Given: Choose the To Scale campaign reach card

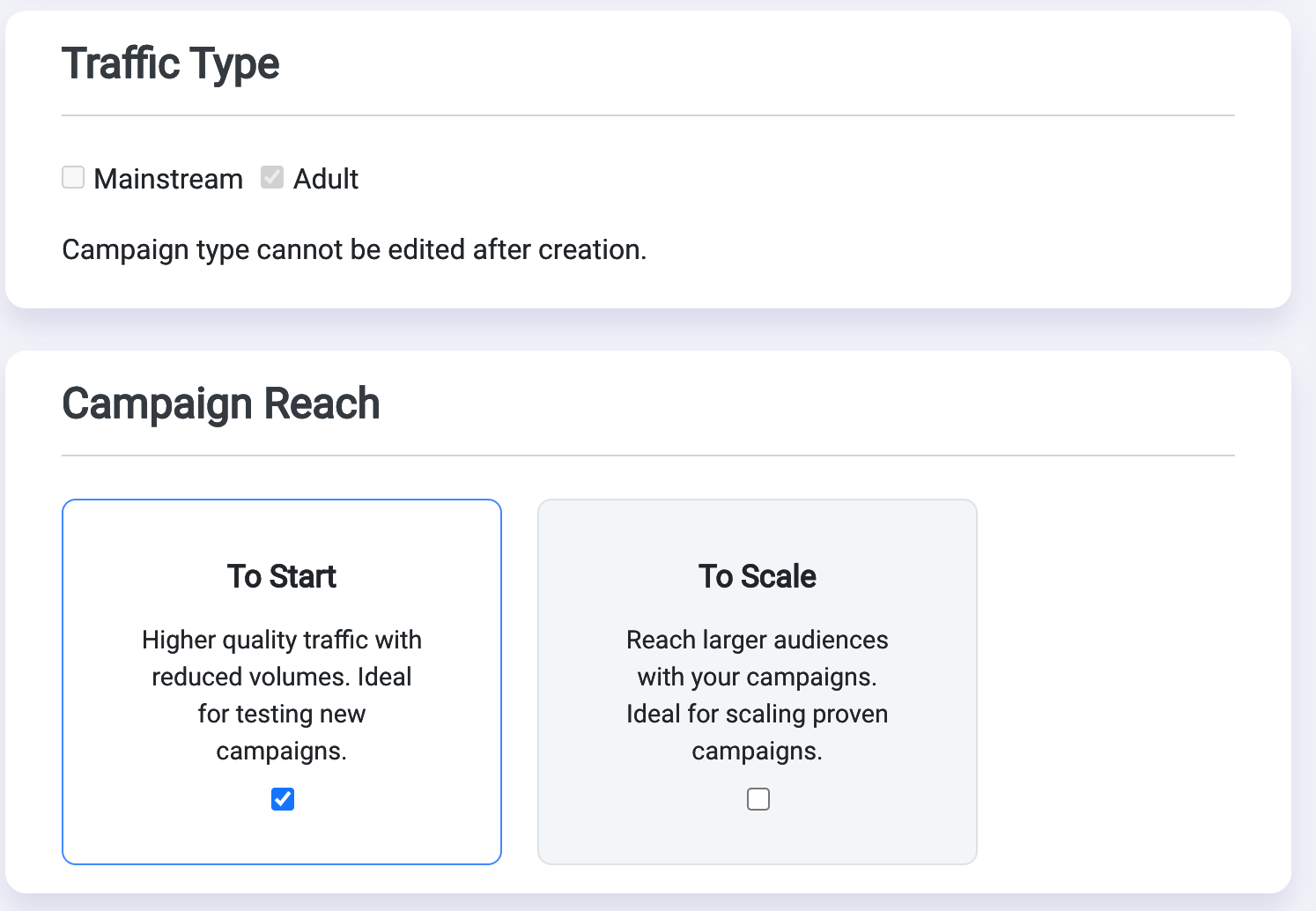Looking at the screenshot, I should click(758, 682).
